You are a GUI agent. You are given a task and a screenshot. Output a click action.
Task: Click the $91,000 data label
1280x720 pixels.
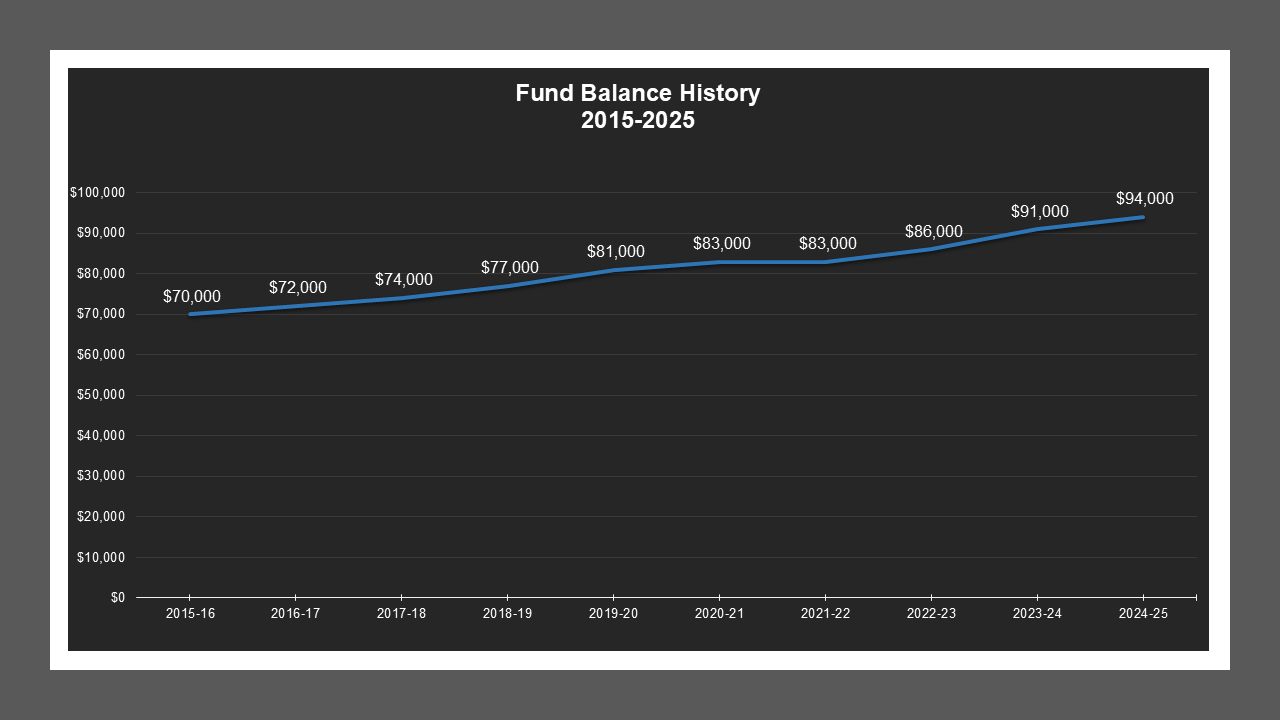(1040, 211)
